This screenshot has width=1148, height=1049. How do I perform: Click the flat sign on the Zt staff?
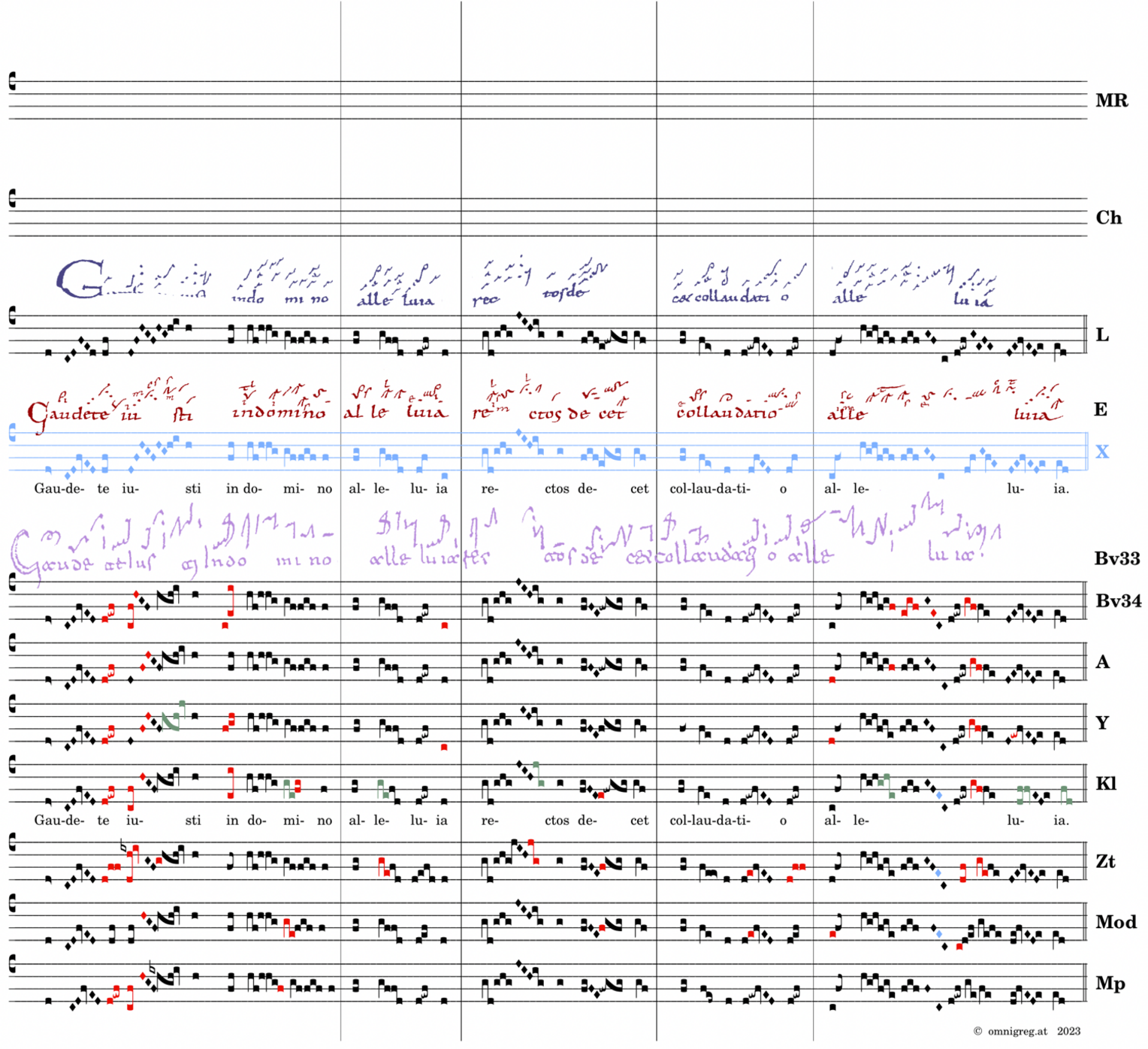pyautogui.click(x=125, y=847)
